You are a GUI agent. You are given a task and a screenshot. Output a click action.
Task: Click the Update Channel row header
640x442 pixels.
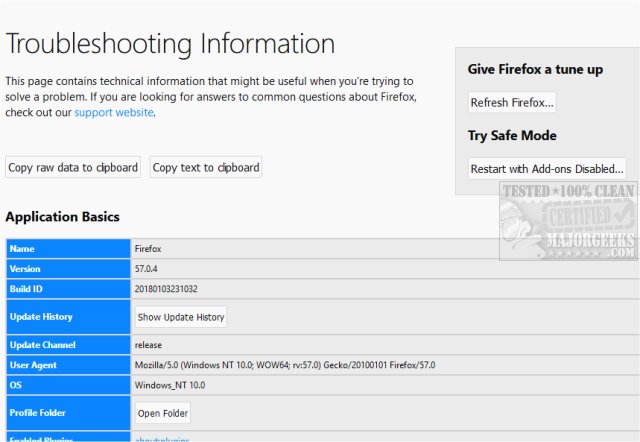click(x=68, y=345)
